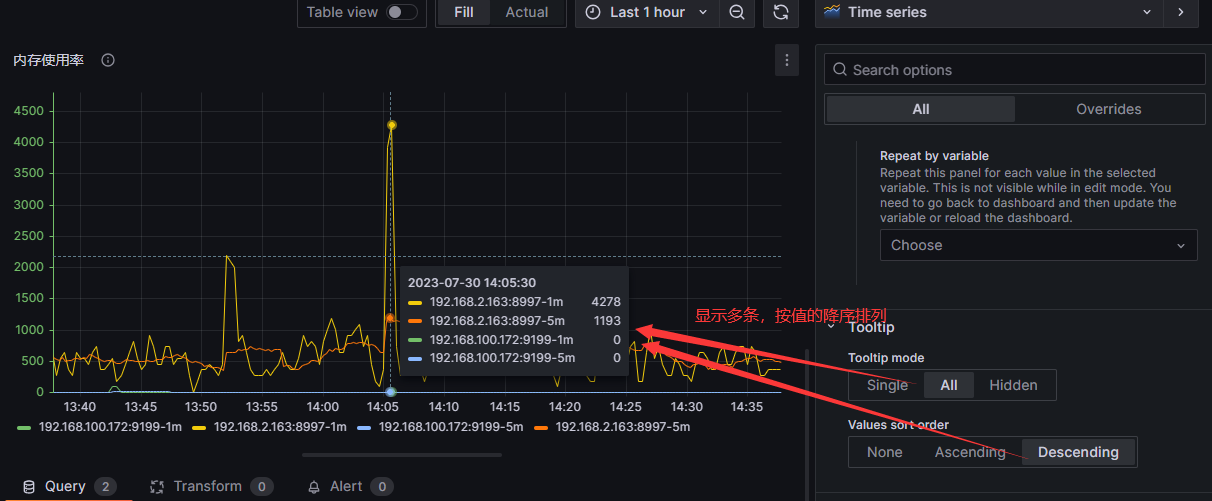The height and width of the screenshot is (501, 1212).
Task: Open the Choose variable dropdown
Action: (1038, 245)
